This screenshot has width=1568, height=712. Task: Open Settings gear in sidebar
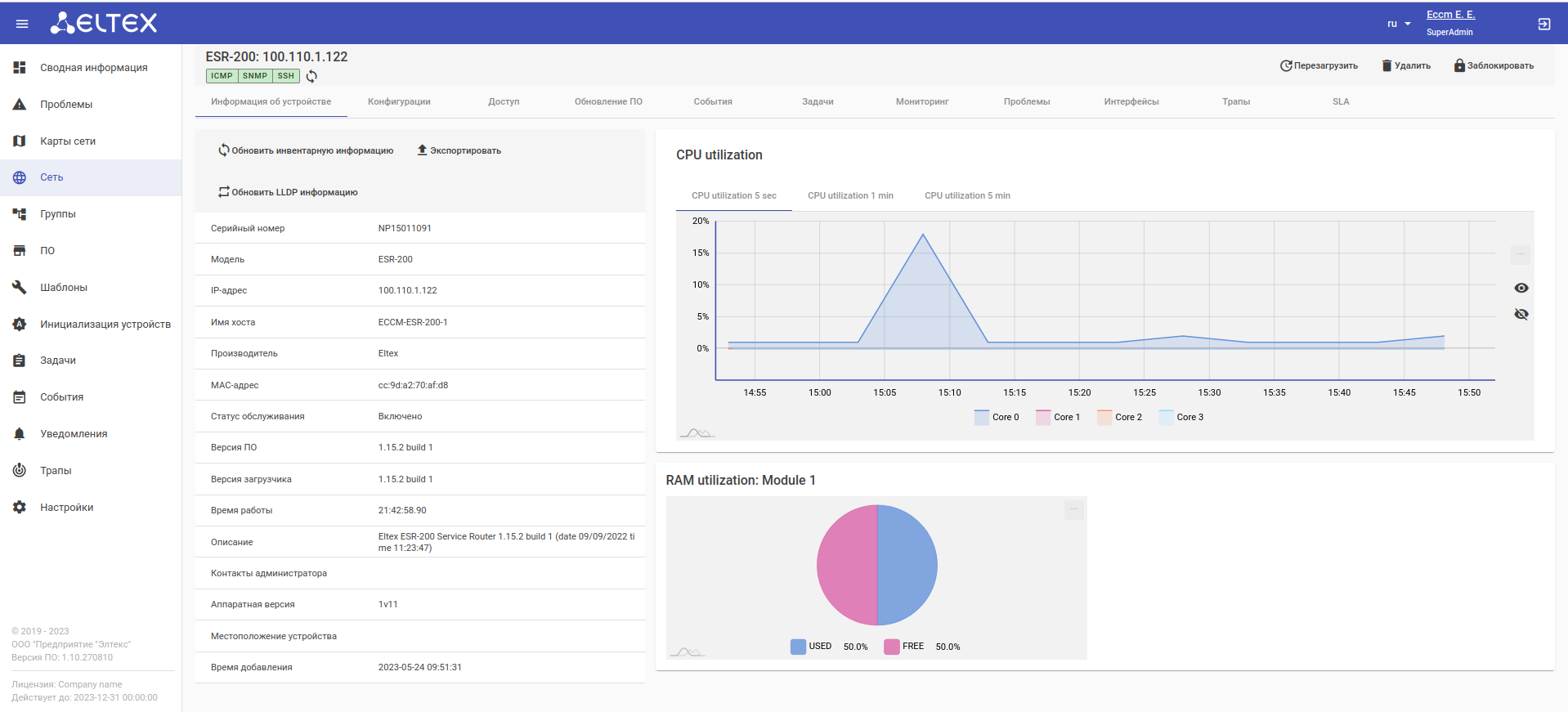point(20,508)
